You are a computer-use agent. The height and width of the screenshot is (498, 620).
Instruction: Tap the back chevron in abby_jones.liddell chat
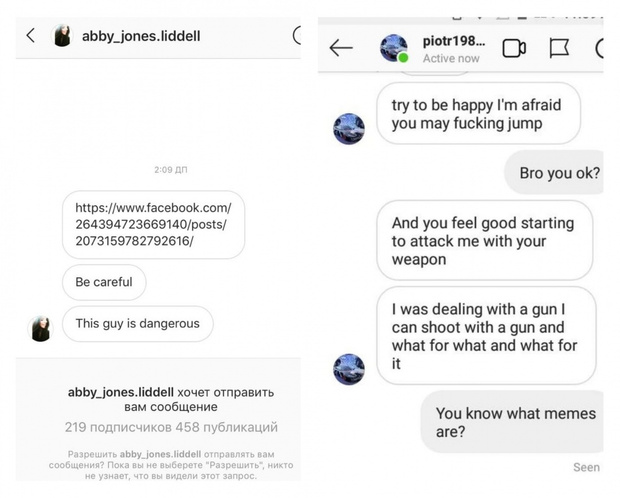[31, 36]
